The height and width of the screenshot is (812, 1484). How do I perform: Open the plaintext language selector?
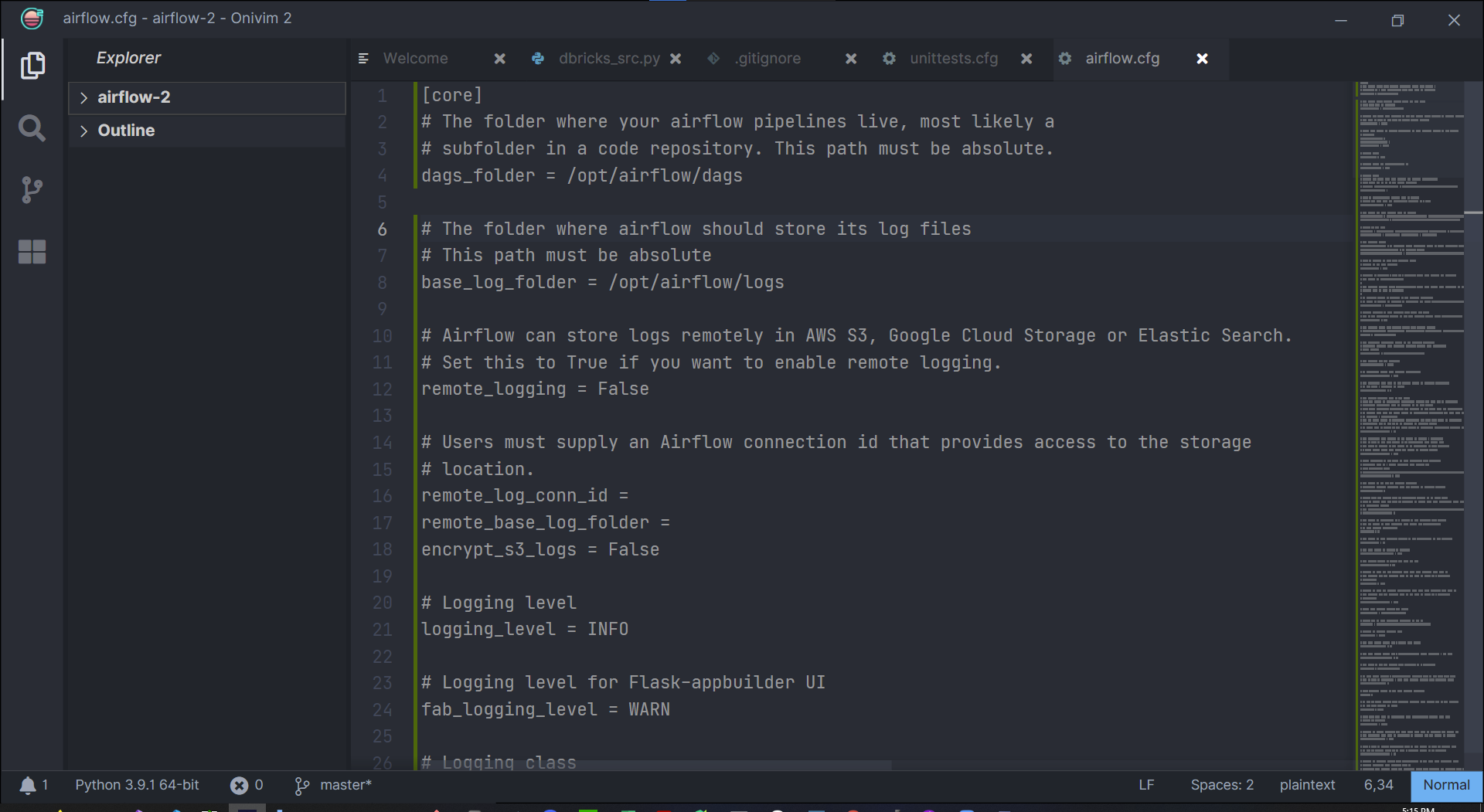click(x=1307, y=785)
